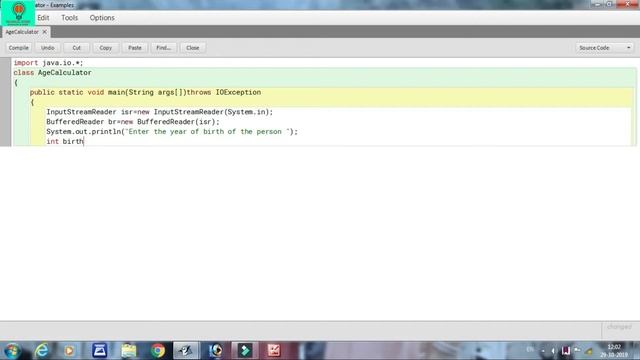Open the media player taskbar icon
640x360 pixels.
click(69, 351)
